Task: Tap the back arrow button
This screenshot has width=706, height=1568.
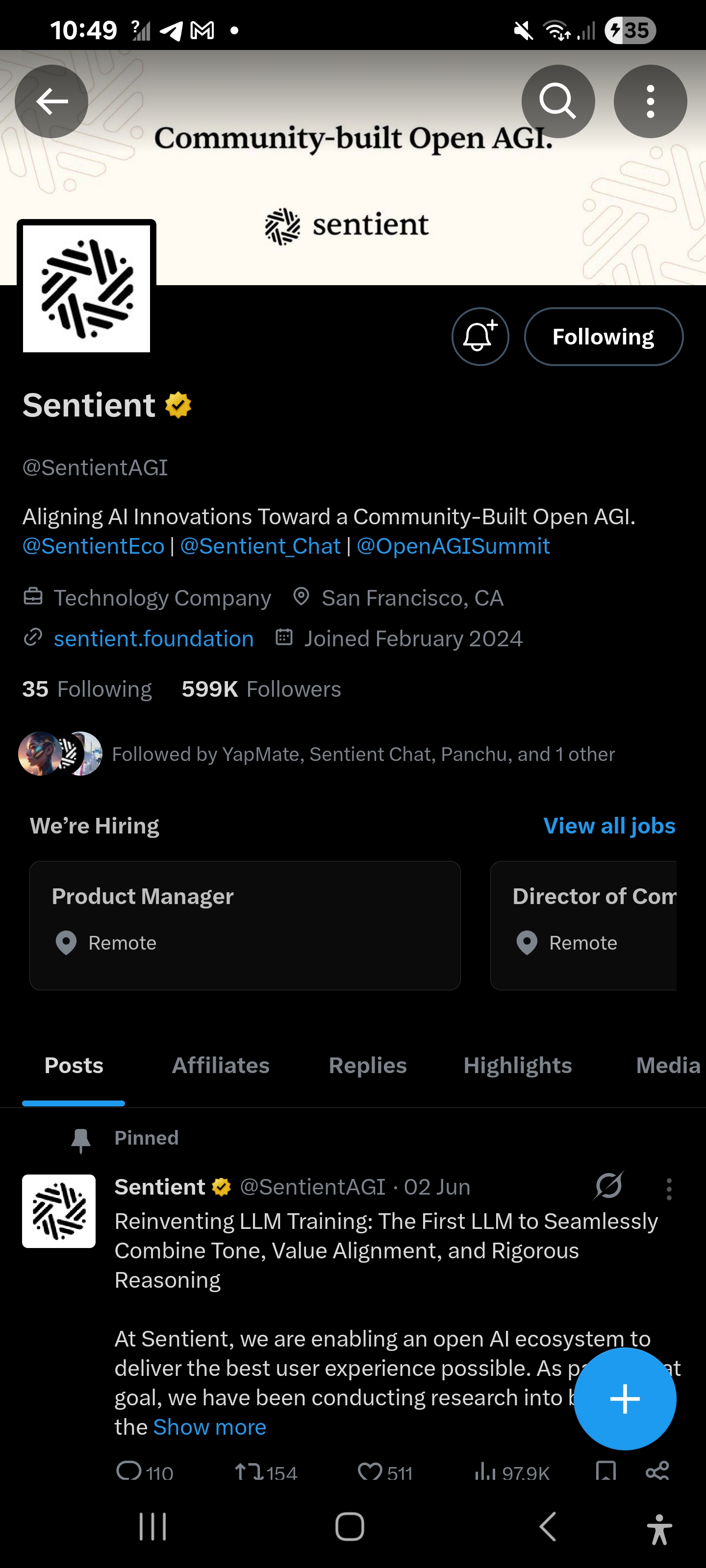Action: click(52, 101)
